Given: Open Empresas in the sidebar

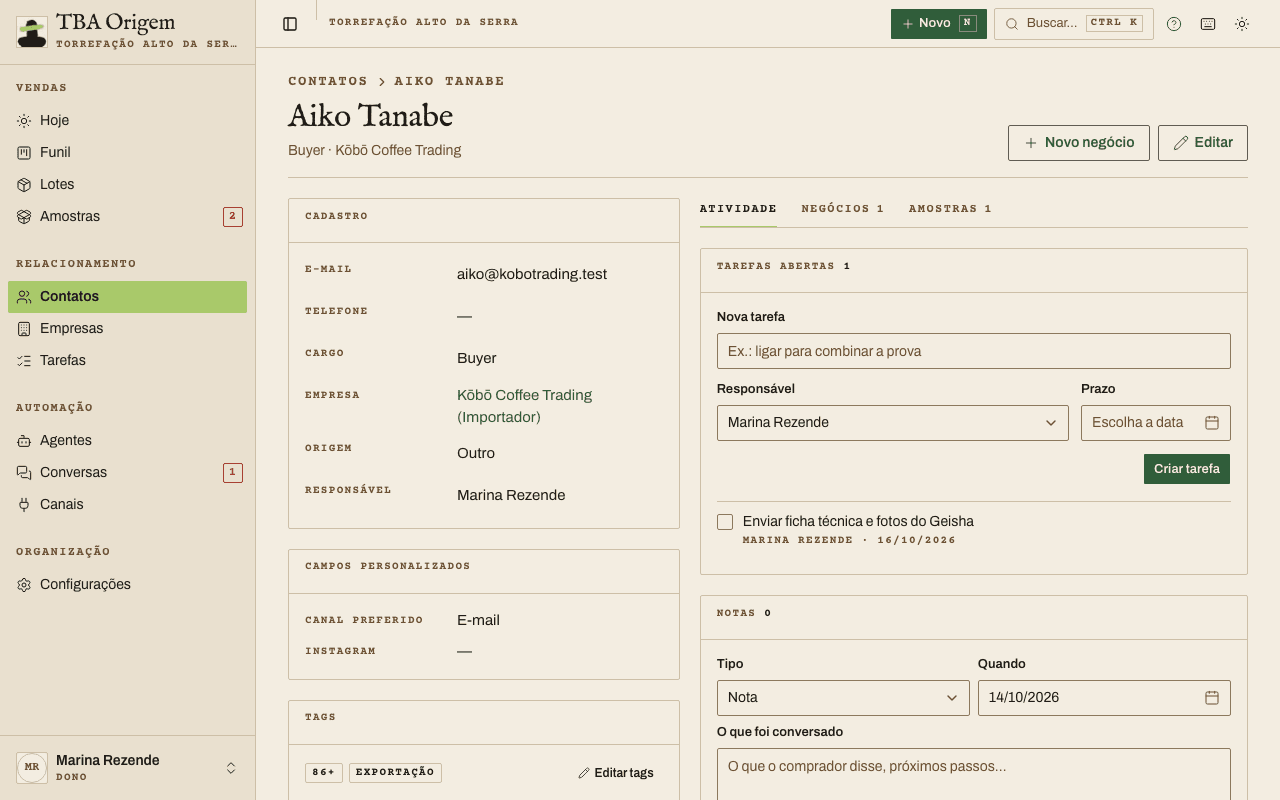Looking at the screenshot, I should point(127,328).
